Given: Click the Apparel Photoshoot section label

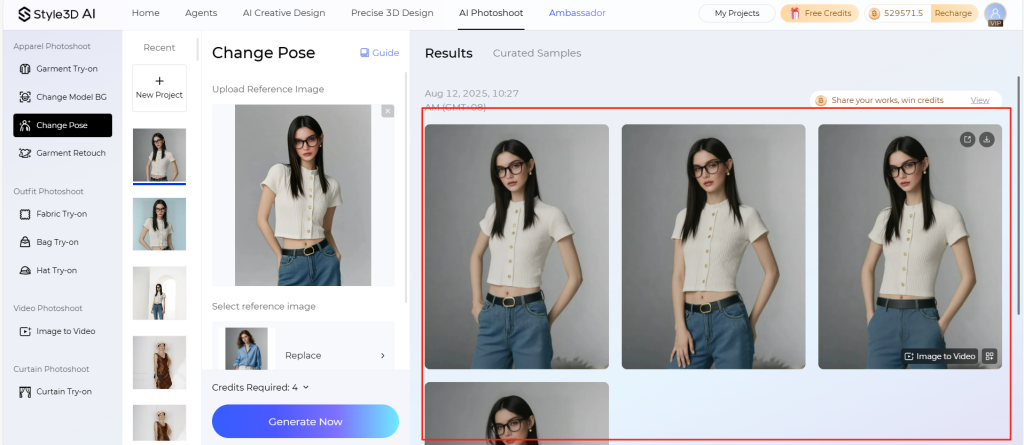Looking at the screenshot, I should (52, 46).
